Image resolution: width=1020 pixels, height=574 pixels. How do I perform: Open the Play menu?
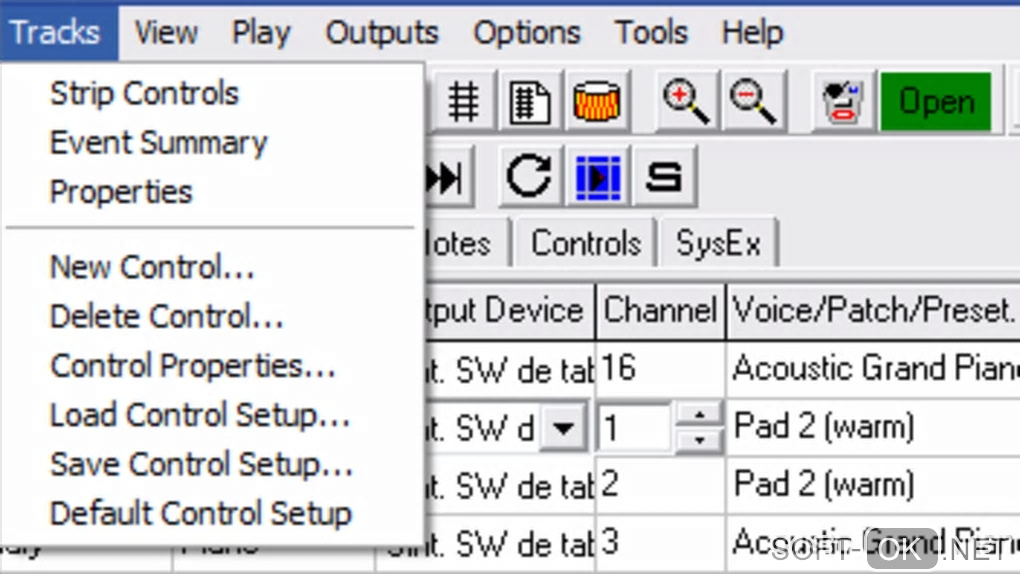coord(262,33)
